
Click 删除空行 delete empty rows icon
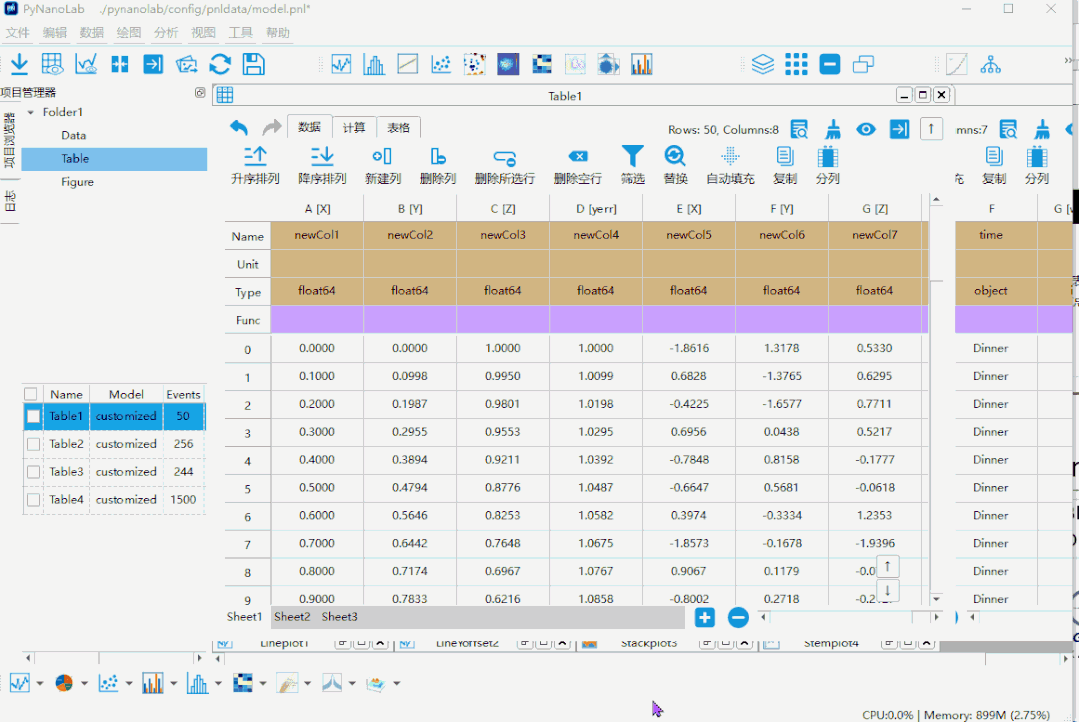(578, 157)
